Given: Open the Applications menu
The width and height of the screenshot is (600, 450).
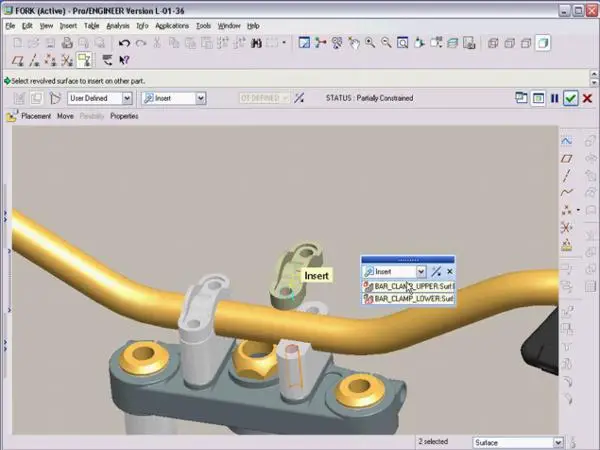Looking at the screenshot, I should point(172,26).
